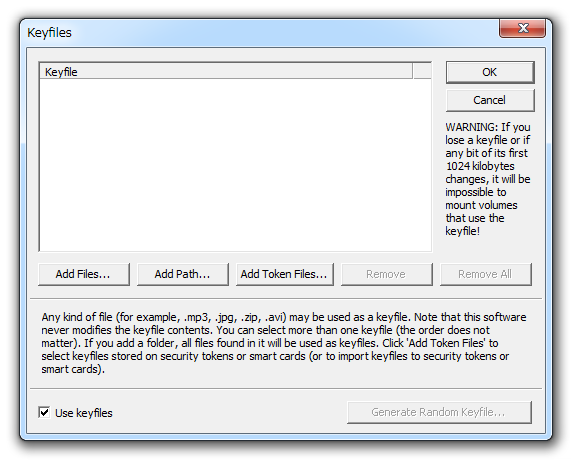Click the divider at Keyfile header's right edge

(413, 71)
